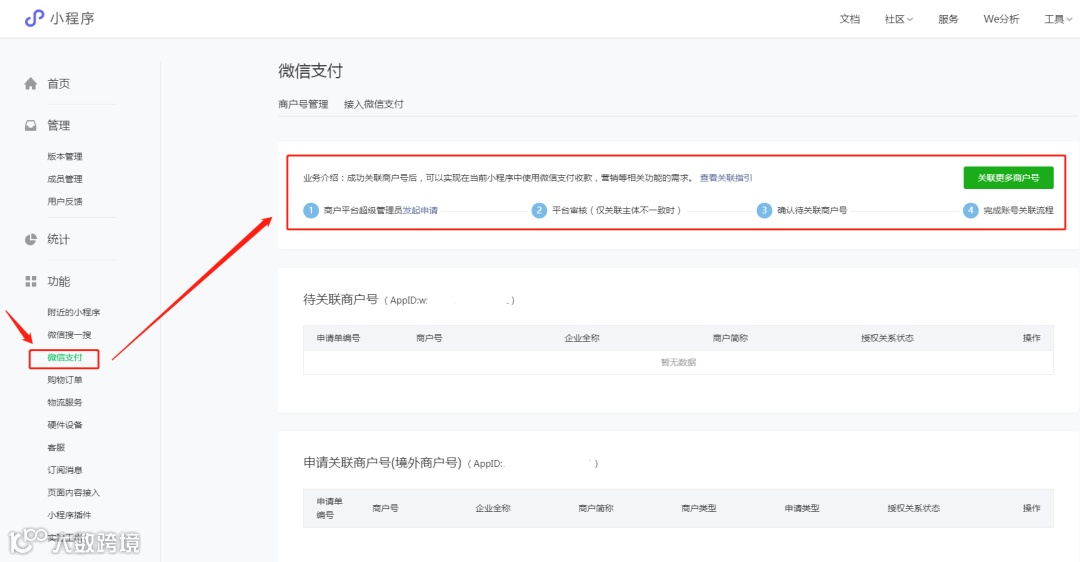Click the inbox icon beside 管理
Viewport: 1080px width, 562px height.
30,125
